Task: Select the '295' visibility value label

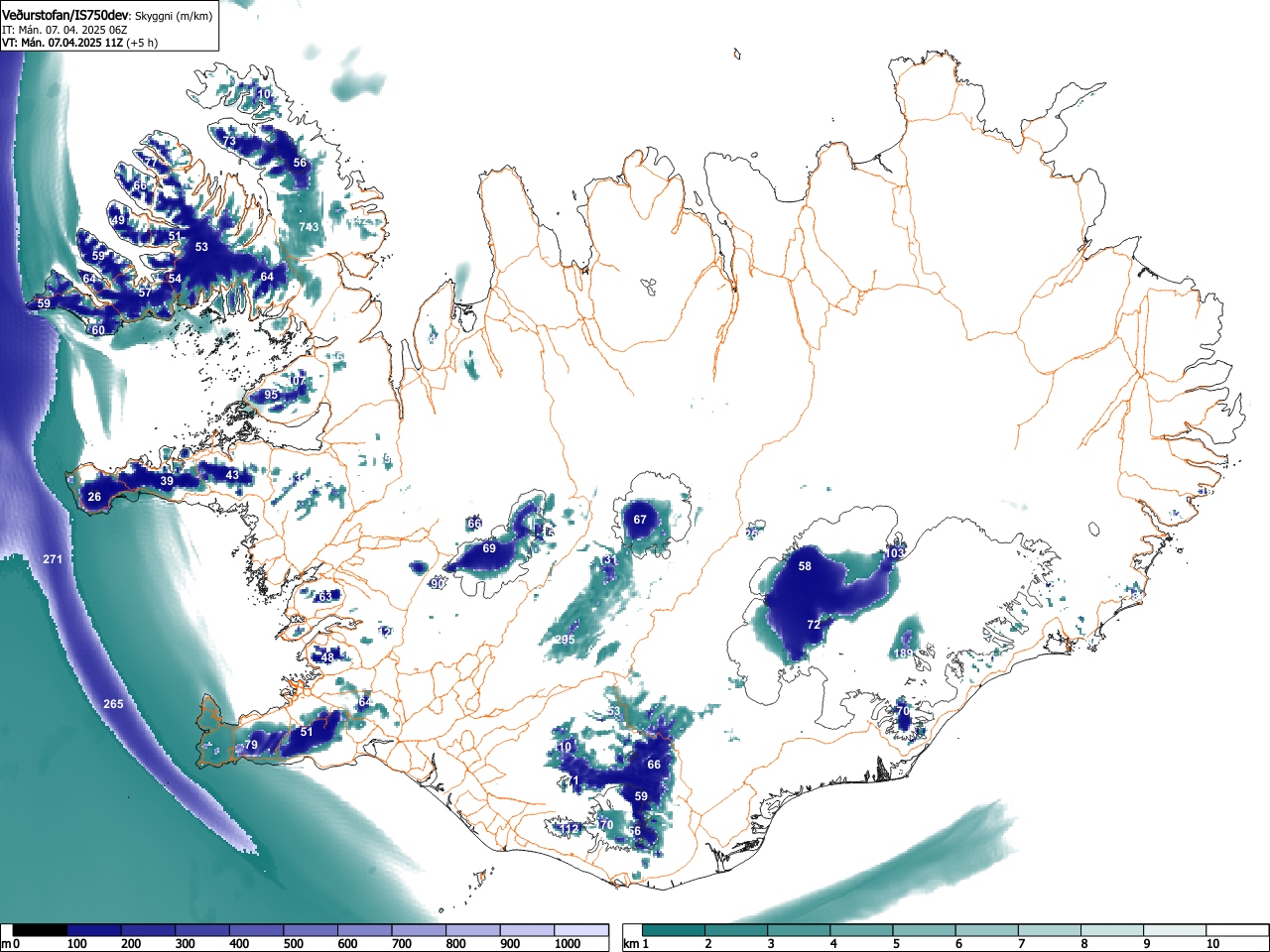Action: (x=565, y=641)
